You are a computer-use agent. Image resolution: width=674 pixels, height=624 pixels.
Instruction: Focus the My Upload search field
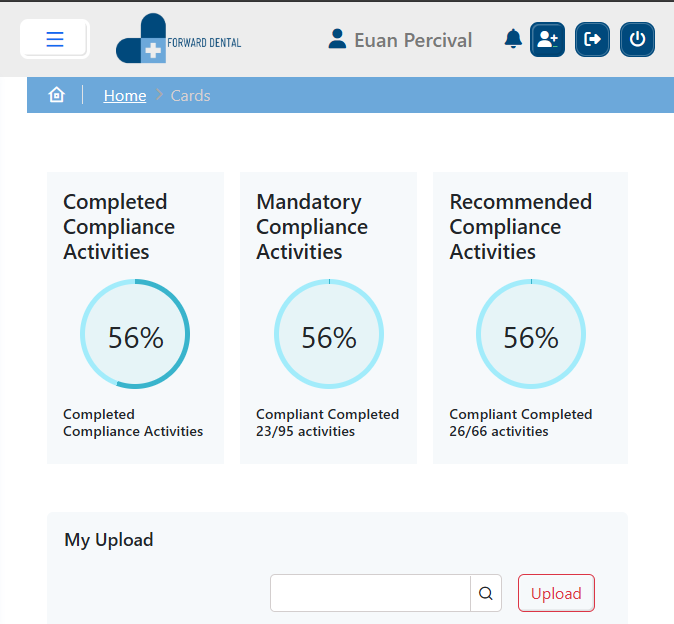(371, 593)
